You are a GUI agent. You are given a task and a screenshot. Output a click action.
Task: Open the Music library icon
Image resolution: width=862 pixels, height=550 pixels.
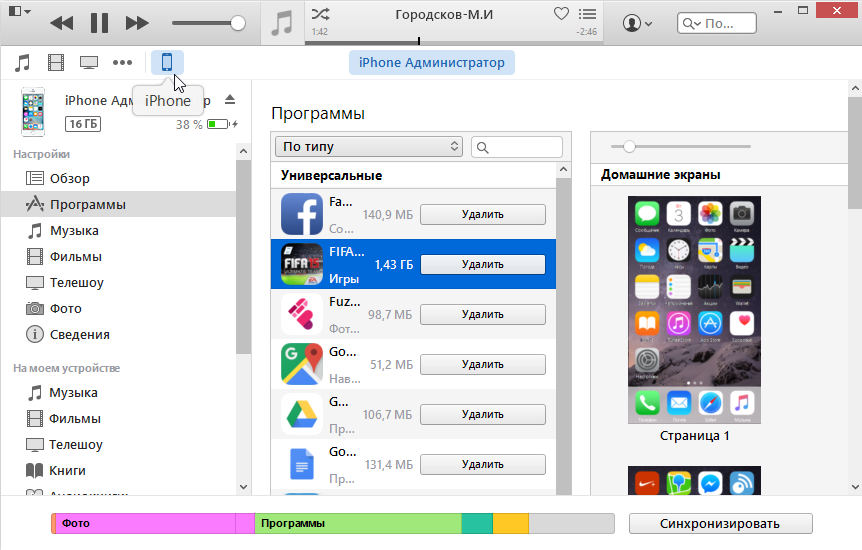pos(22,63)
